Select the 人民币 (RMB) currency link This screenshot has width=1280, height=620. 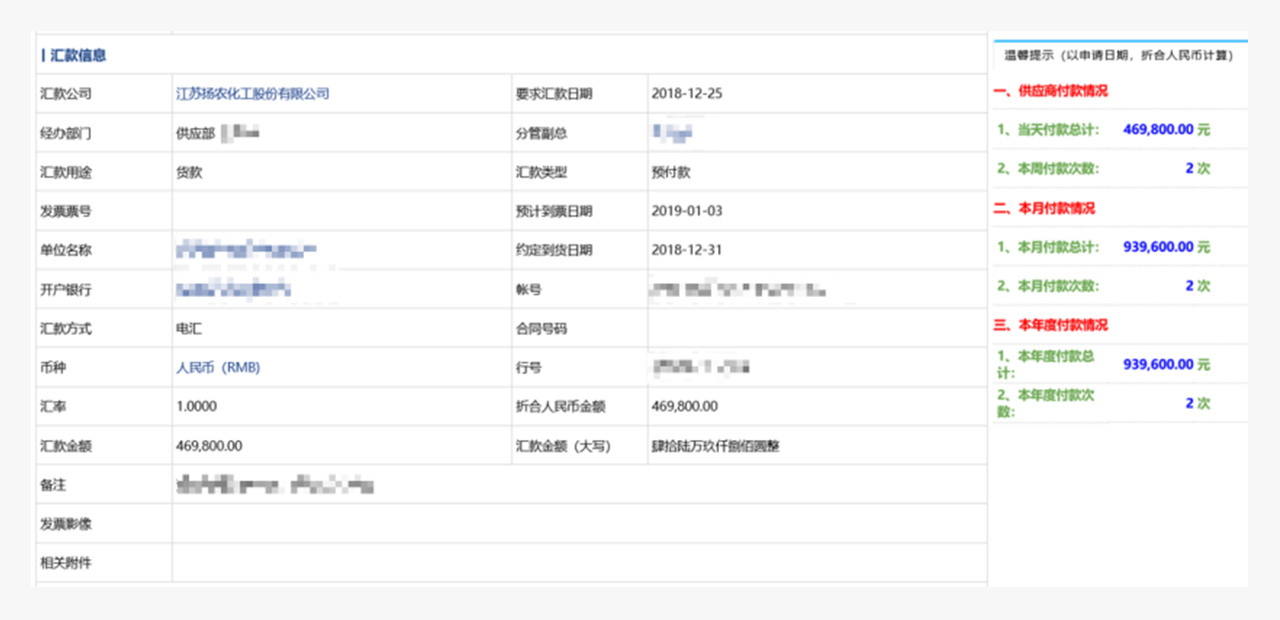coord(218,368)
